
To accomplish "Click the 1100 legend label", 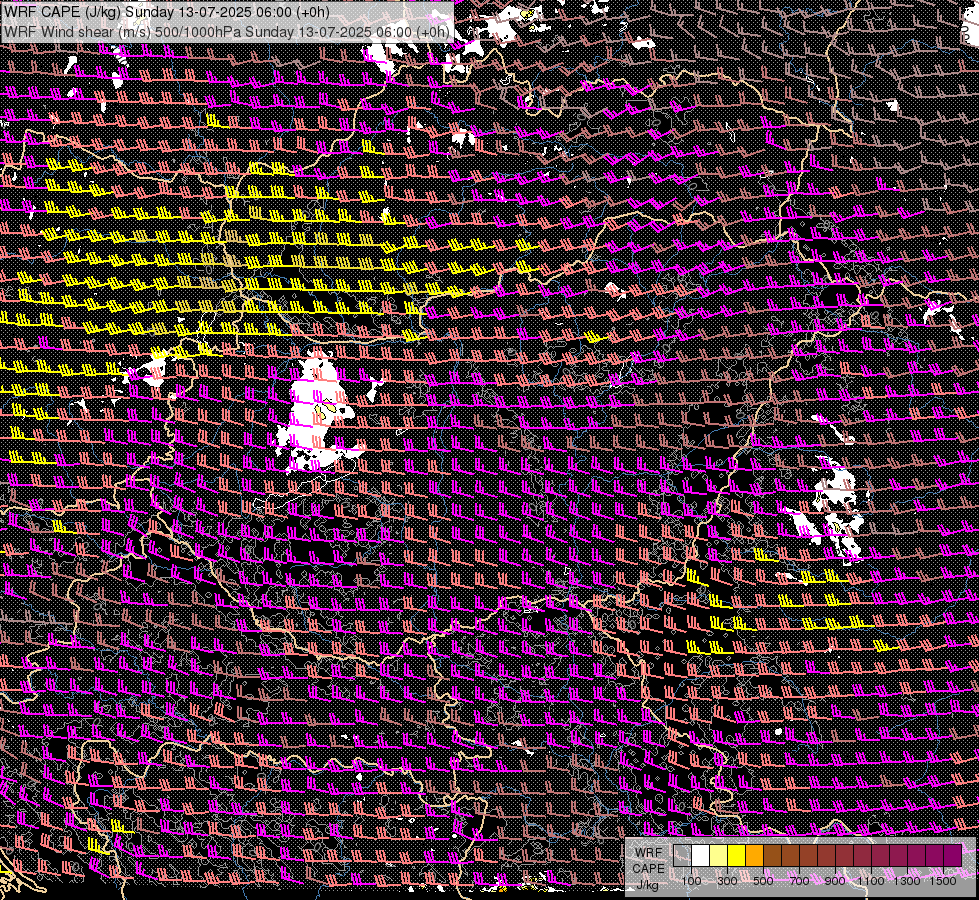I will (x=871, y=881).
